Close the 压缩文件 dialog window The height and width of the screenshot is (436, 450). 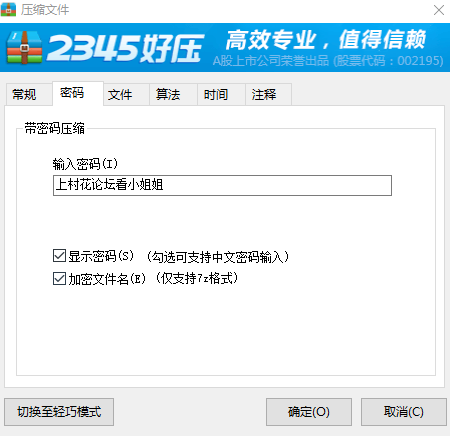tap(439, 10)
